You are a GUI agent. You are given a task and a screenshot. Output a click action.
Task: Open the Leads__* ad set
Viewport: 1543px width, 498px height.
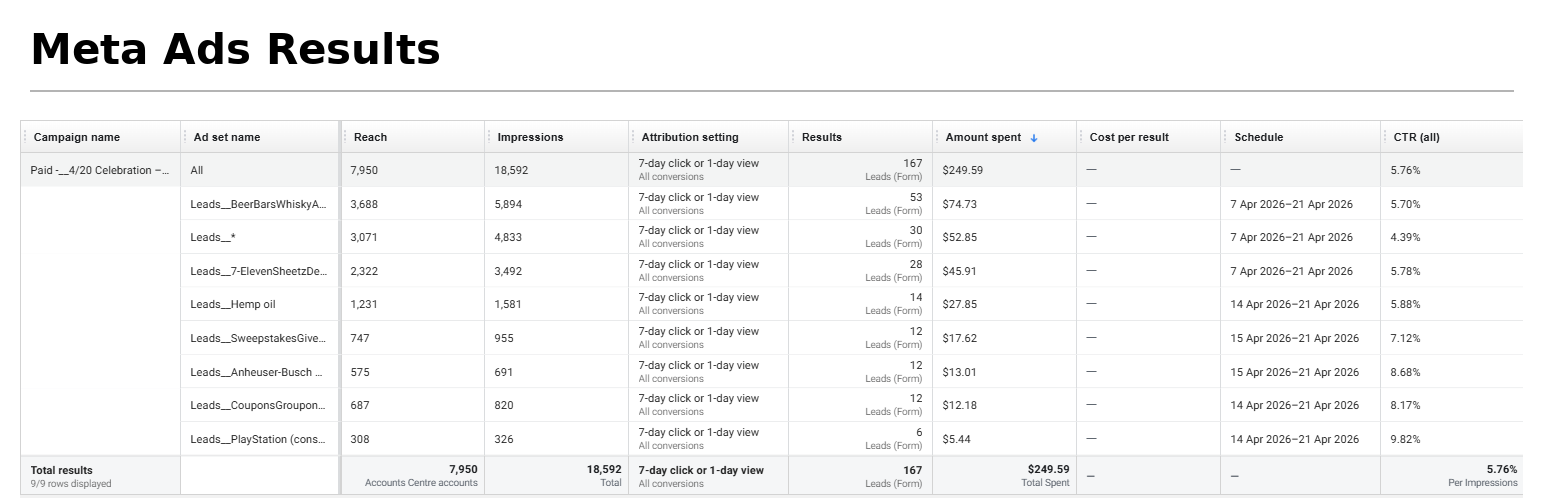(x=213, y=237)
